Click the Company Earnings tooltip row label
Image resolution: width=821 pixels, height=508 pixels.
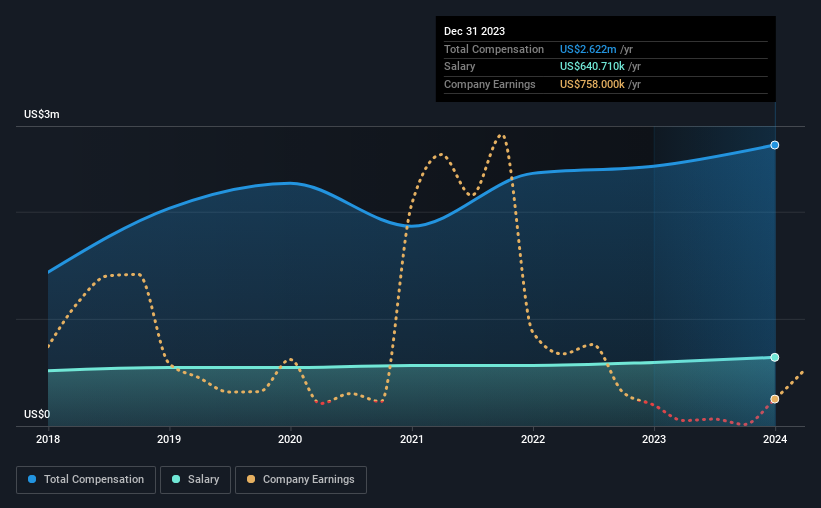(x=490, y=84)
